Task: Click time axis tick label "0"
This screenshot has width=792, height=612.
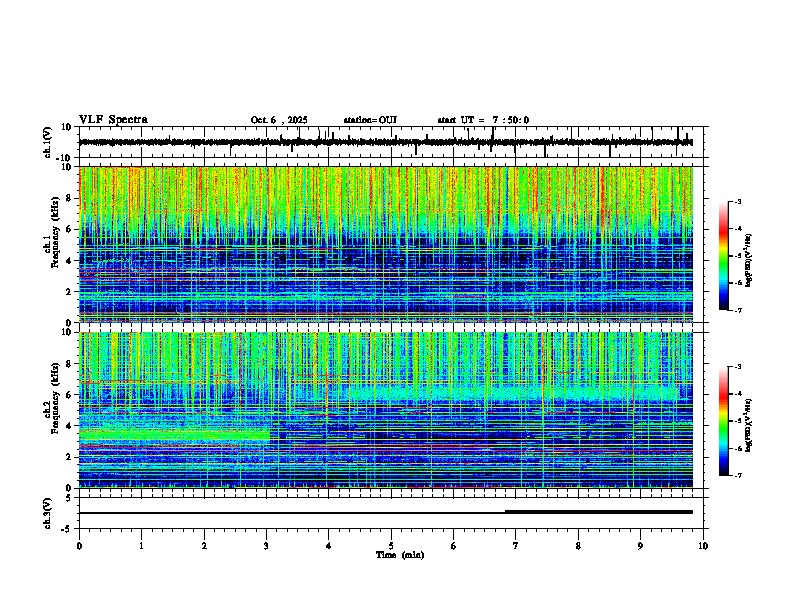Action: coord(79,546)
